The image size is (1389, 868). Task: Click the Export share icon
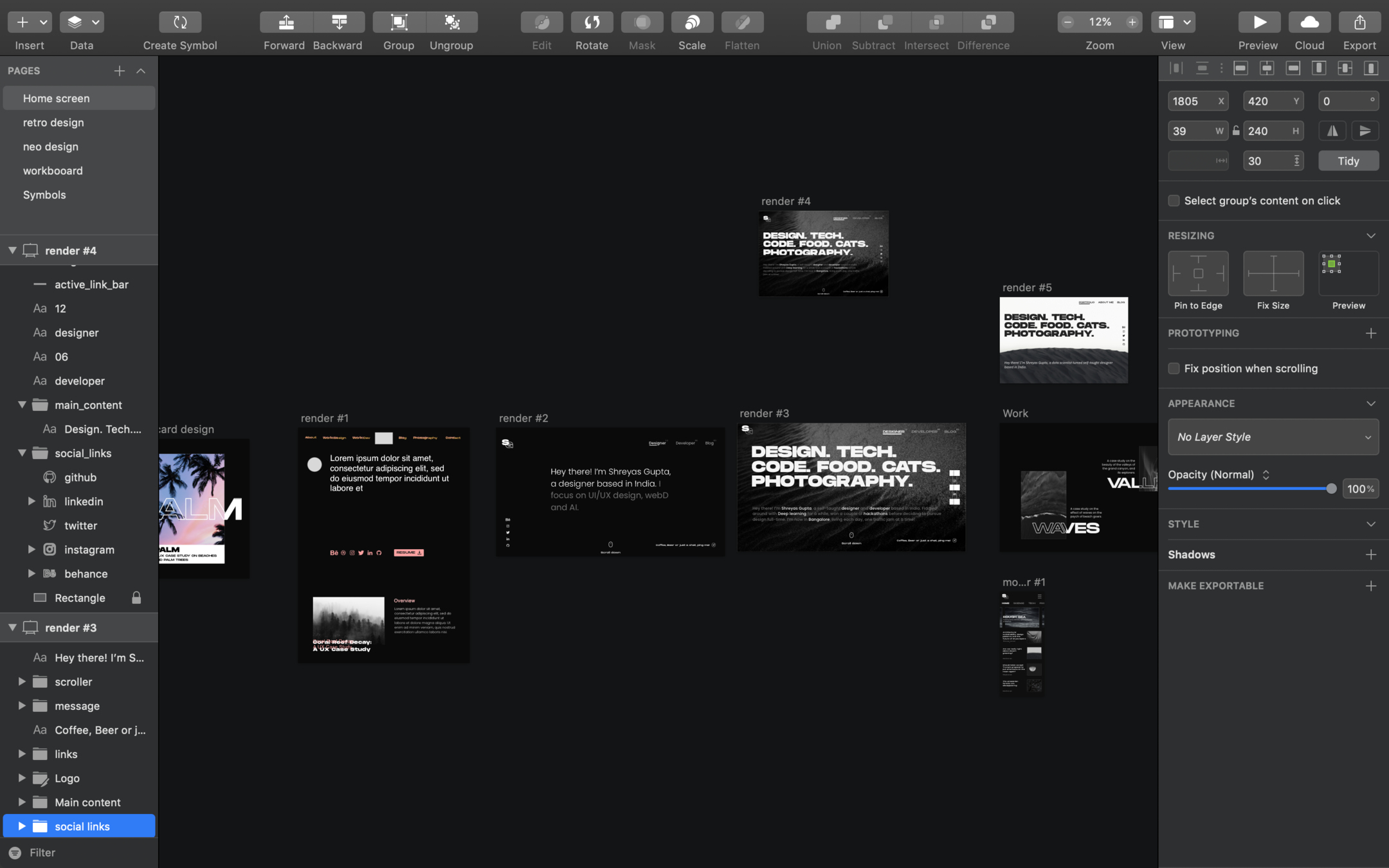pos(1359,23)
